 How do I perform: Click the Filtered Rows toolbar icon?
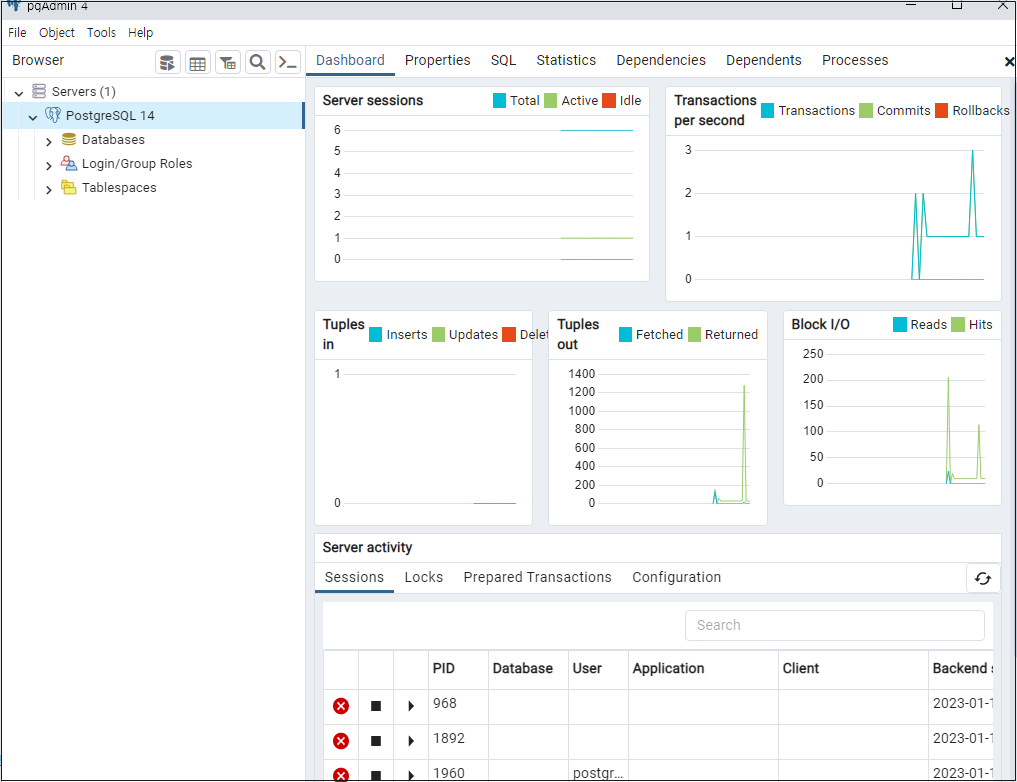(x=228, y=62)
